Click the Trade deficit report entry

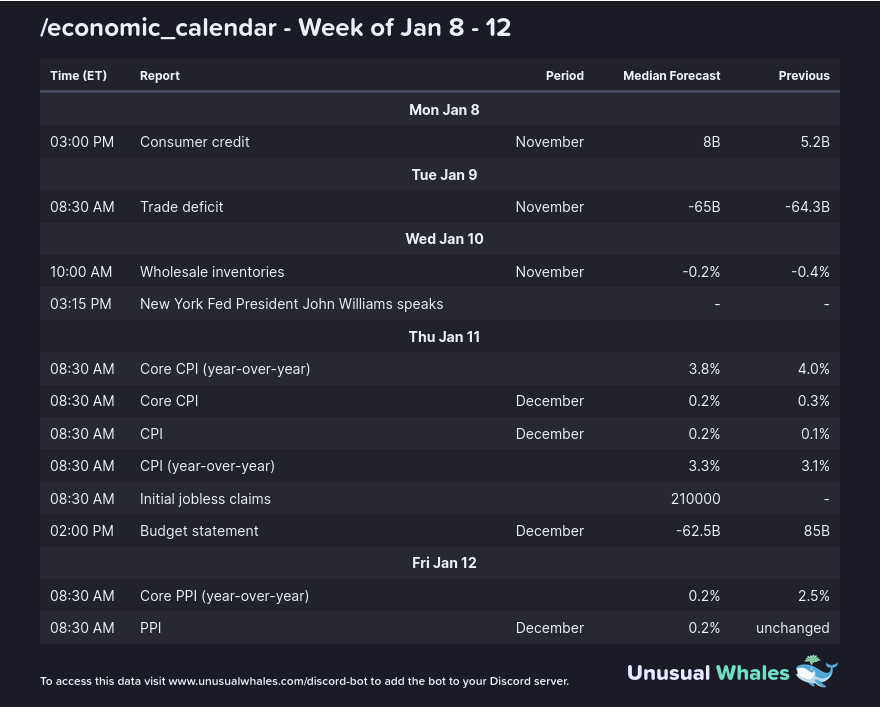pyautogui.click(x=182, y=207)
